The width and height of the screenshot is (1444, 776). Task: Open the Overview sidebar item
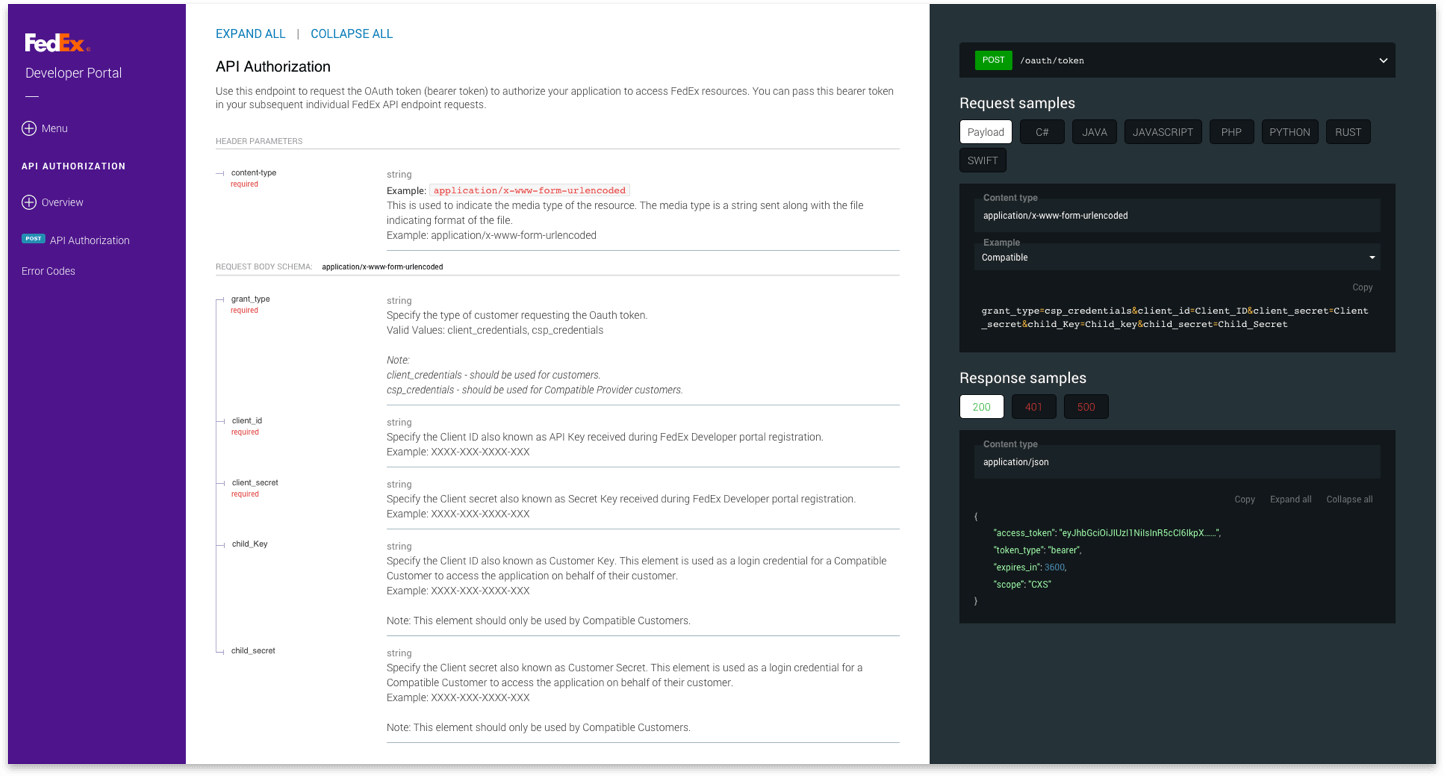tap(62, 202)
